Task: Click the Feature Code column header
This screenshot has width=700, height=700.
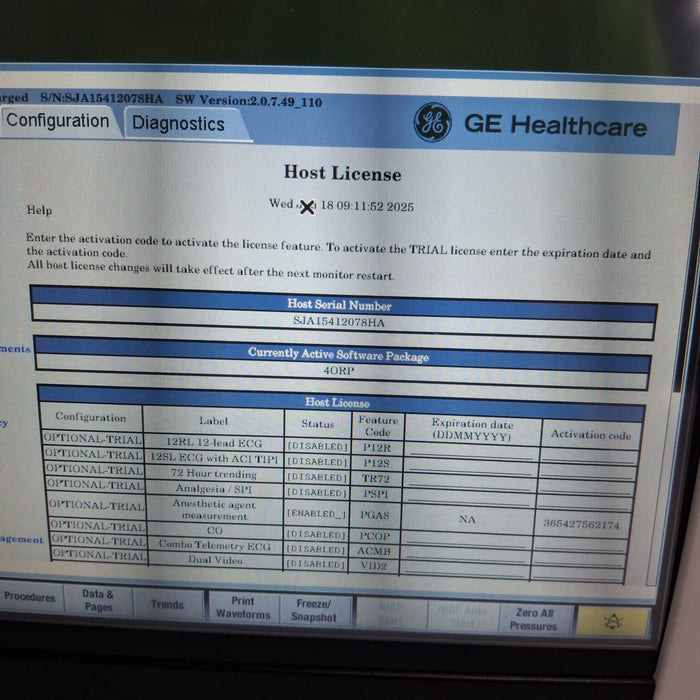Action: point(378,426)
